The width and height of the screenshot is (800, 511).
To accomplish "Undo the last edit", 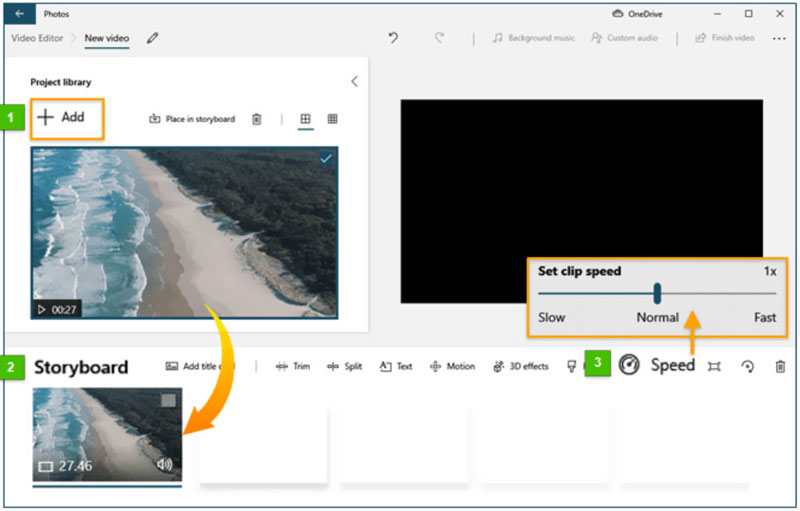I will click(393, 38).
